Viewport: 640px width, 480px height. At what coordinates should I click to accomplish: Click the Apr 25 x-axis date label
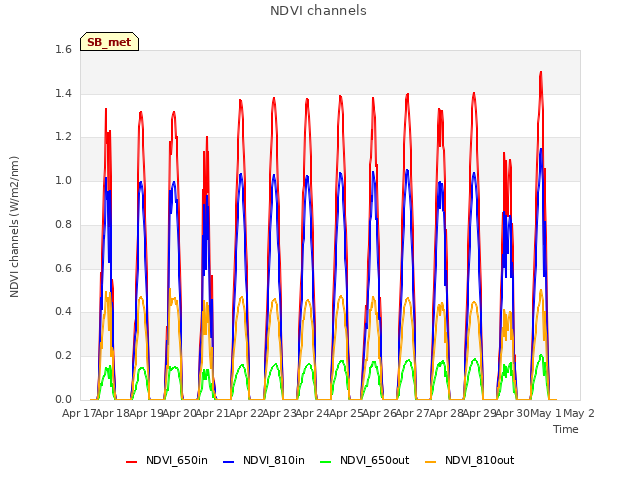coord(346,413)
